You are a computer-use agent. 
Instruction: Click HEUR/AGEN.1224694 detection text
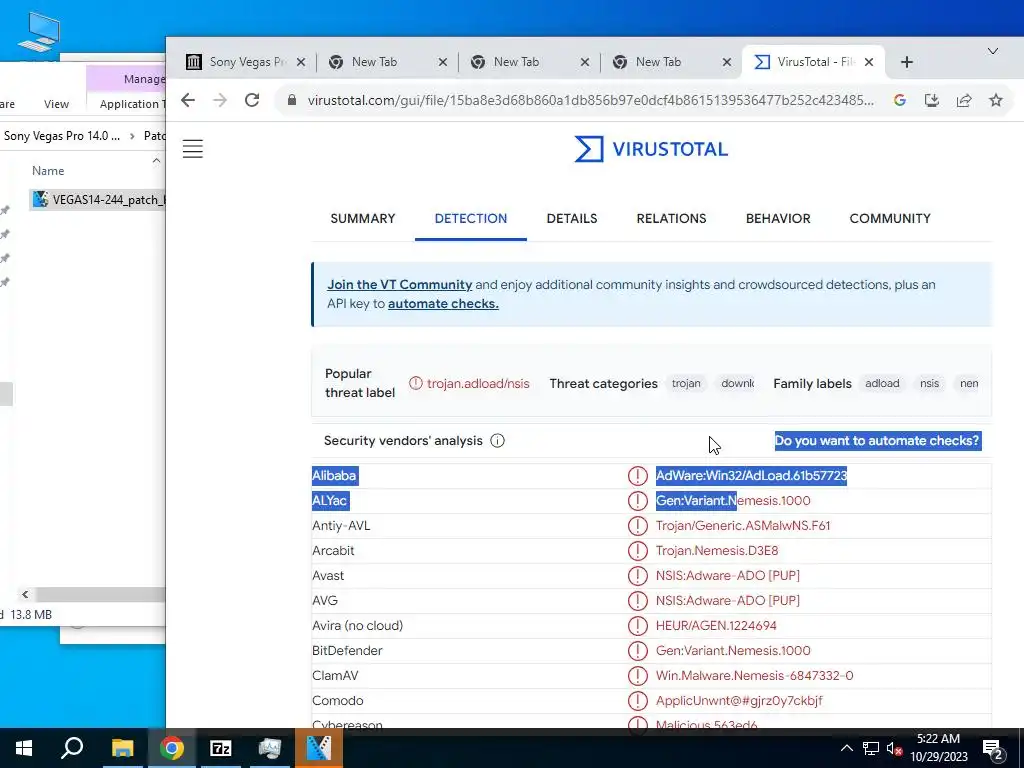click(716, 626)
